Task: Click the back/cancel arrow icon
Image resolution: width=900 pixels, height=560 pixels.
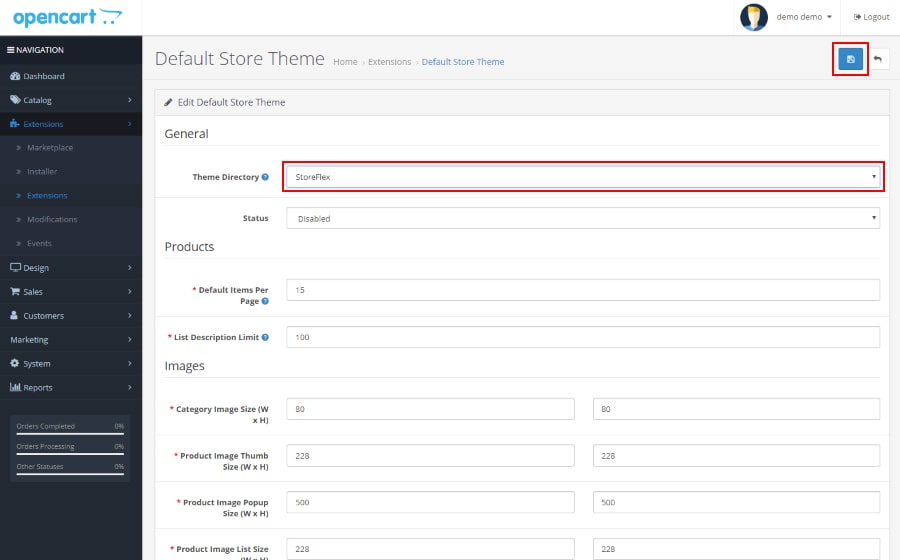Action: click(878, 59)
